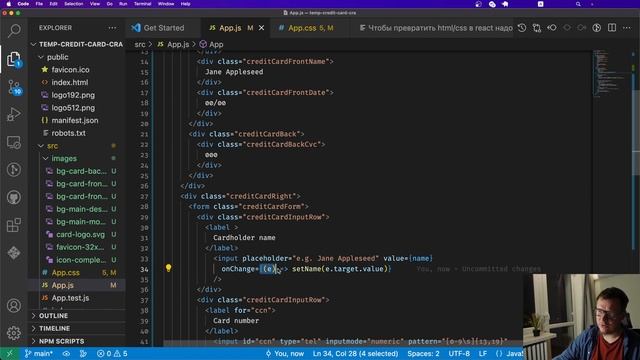Collapse the public folder
The image size is (640, 360).
tap(77, 57)
